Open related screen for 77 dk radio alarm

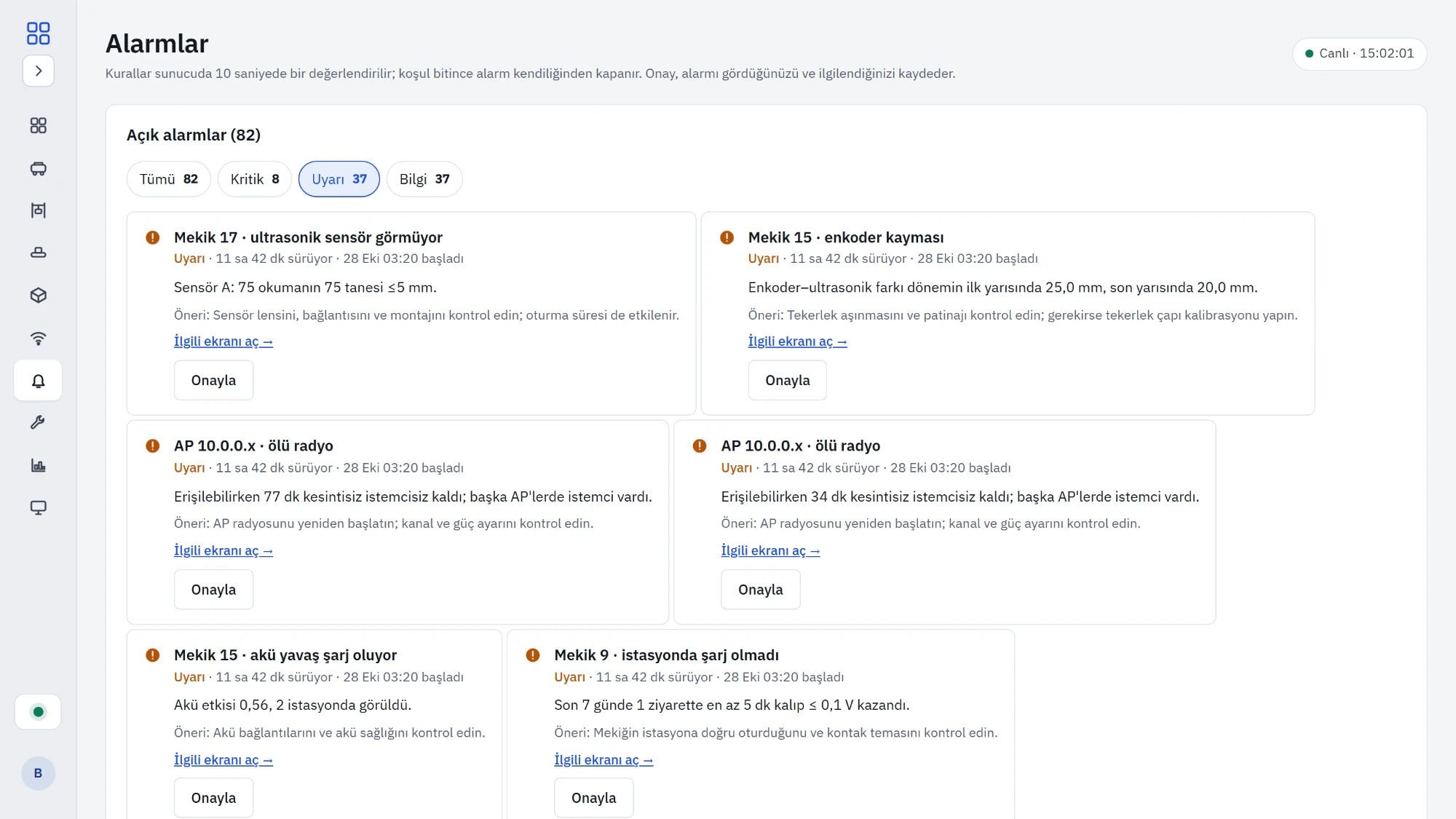(223, 551)
